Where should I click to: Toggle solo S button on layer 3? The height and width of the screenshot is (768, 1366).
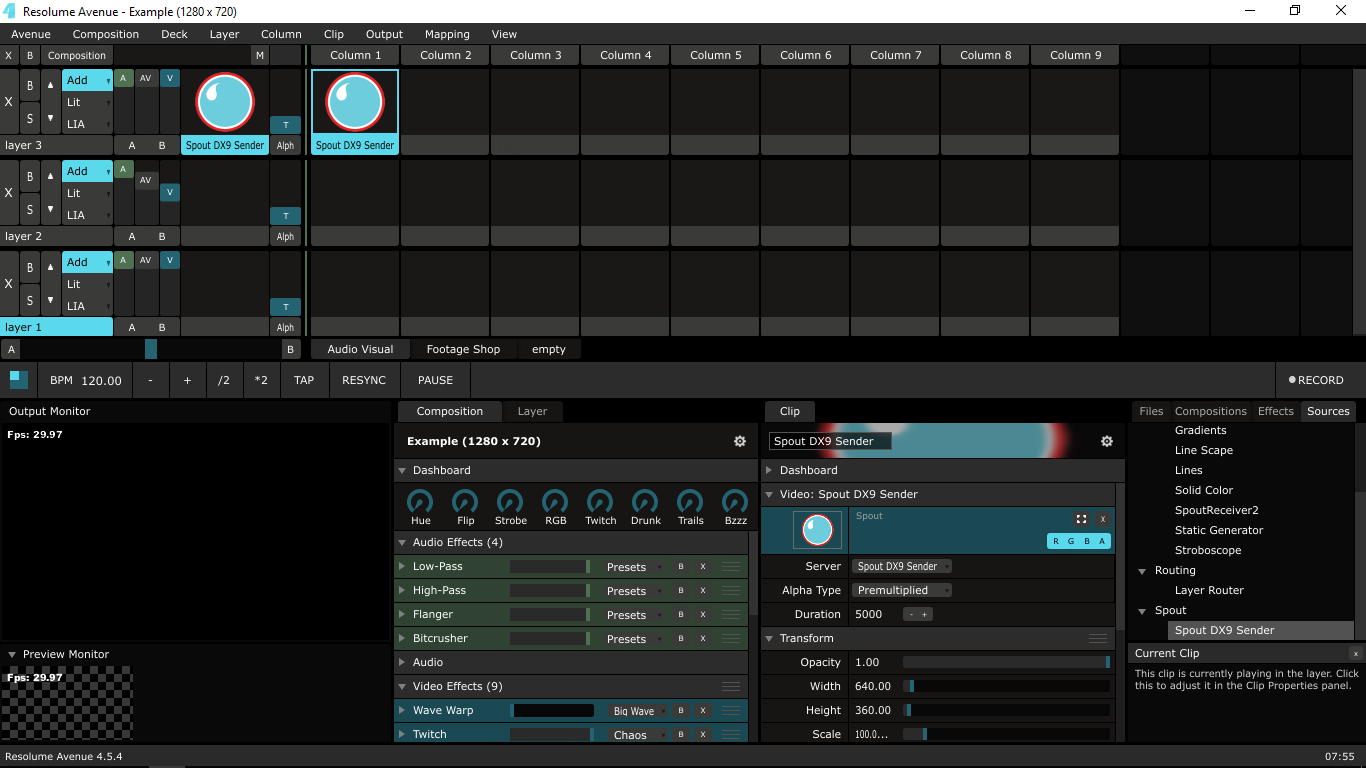pos(30,119)
